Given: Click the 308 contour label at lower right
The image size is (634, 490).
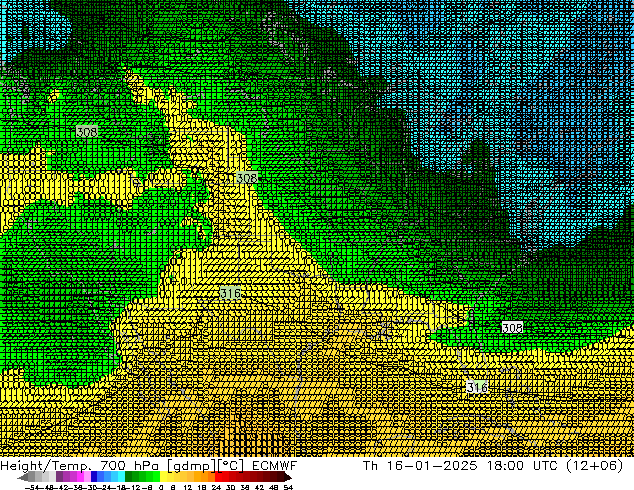Looking at the screenshot, I should pos(512,328).
